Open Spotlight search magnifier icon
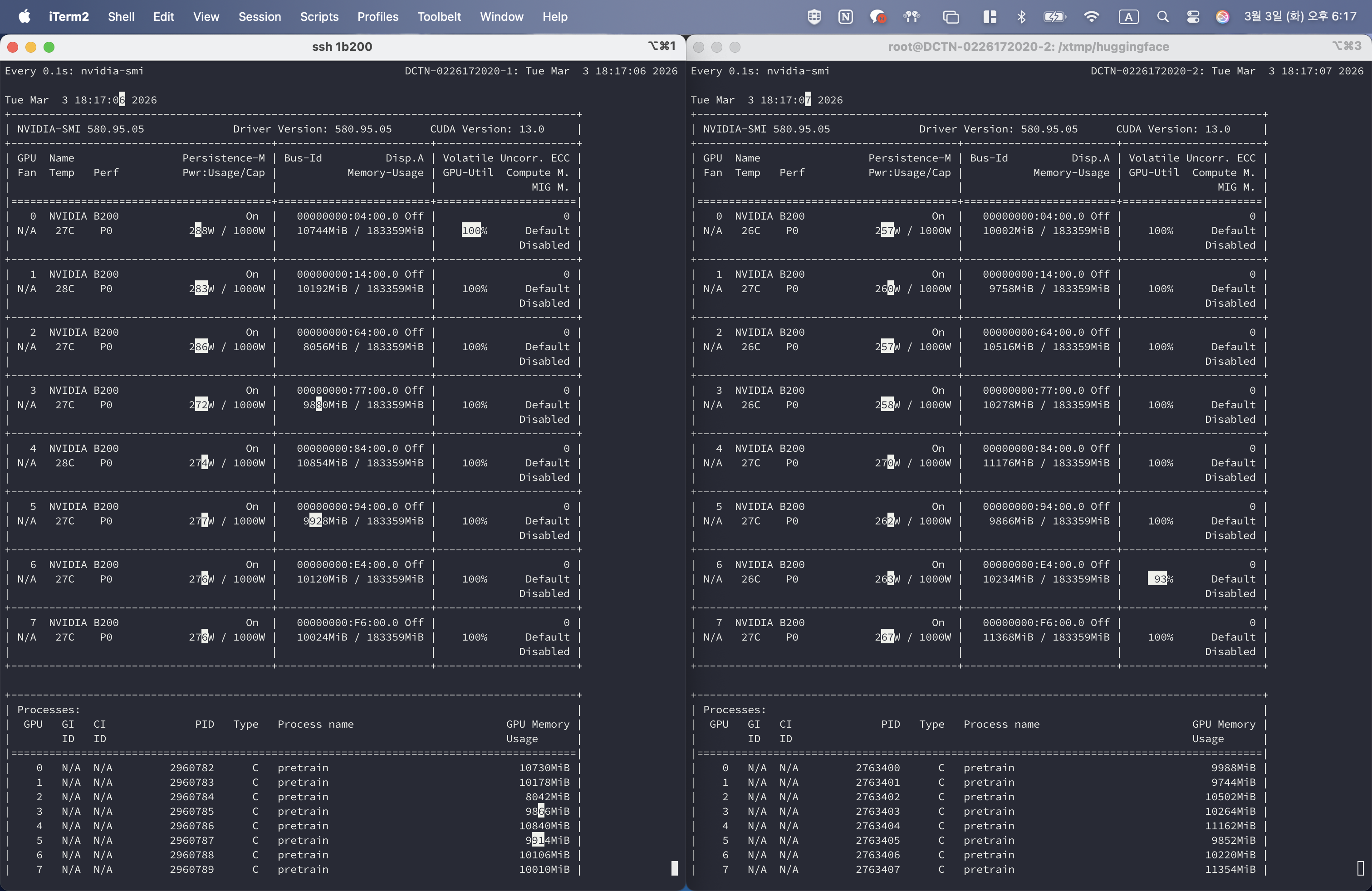The height and width of the screenshot is (891, 1372). [1162, 17]
